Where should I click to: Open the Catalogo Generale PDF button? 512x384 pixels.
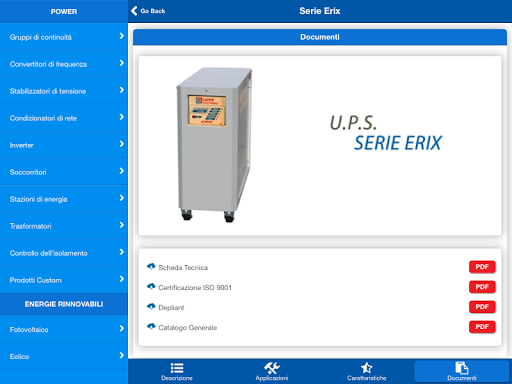(x=482, y=327)
